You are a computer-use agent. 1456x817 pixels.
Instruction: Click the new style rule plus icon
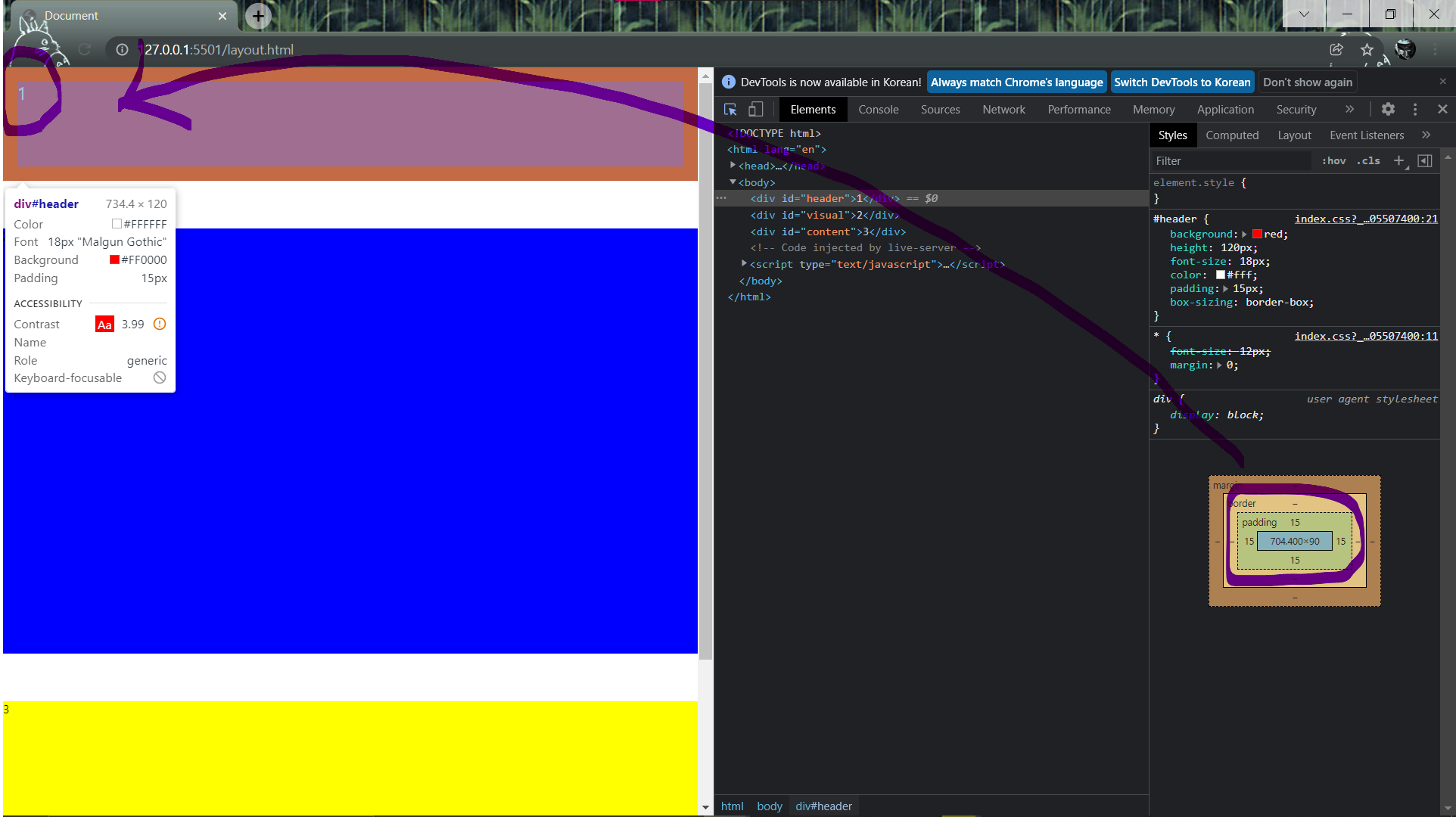point(1398,160)
